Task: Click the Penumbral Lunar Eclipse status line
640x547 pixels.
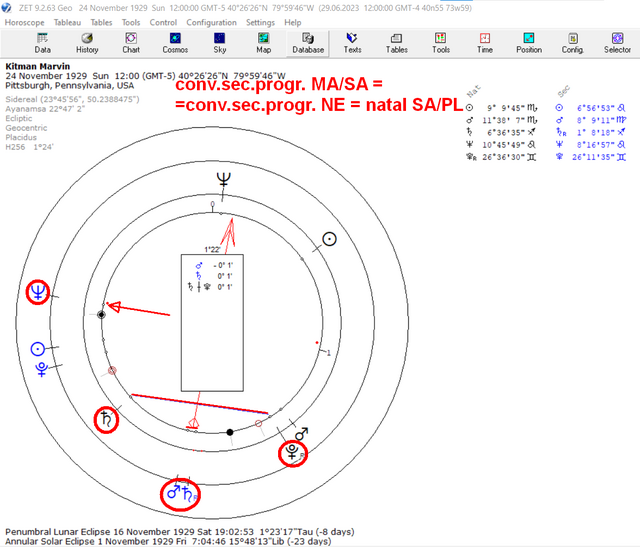Action: [x=180, y=532]
